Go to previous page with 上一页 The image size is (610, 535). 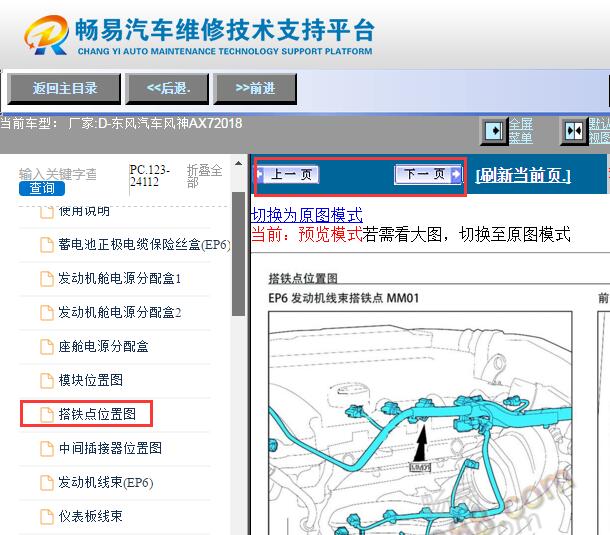click(x=288, y=174)
